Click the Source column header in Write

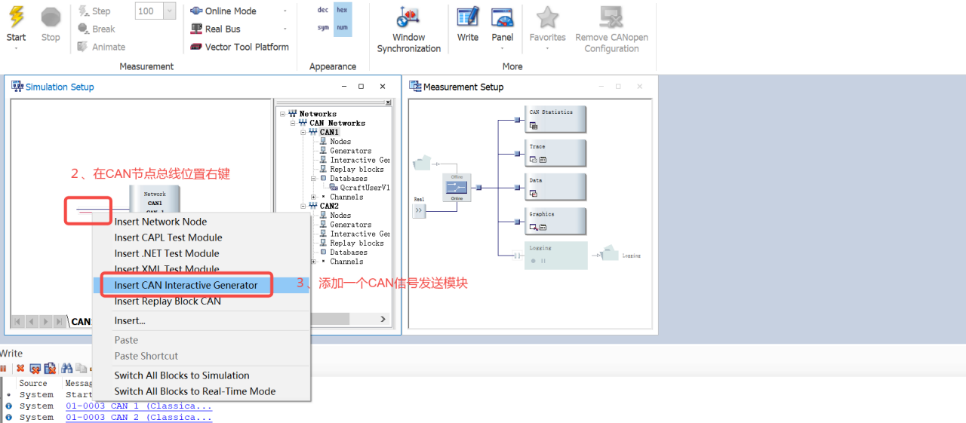pyautogui.click(x=33, y=383)
